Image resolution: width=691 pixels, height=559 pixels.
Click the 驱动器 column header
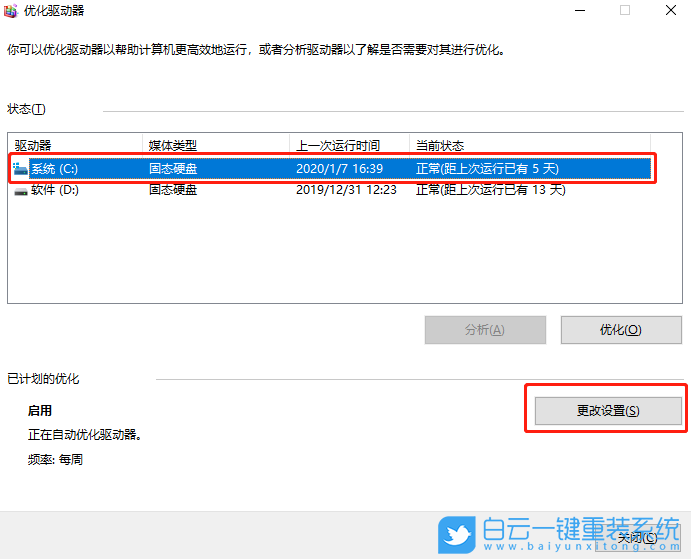point(75,145)
